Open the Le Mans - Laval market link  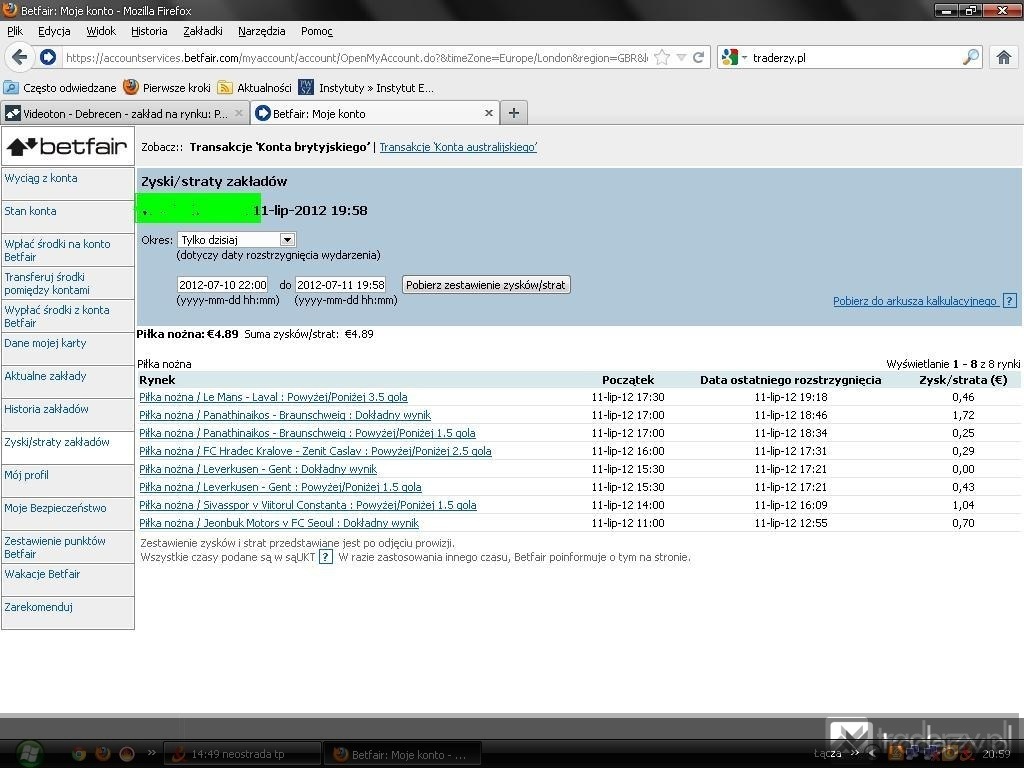[273, 396]
